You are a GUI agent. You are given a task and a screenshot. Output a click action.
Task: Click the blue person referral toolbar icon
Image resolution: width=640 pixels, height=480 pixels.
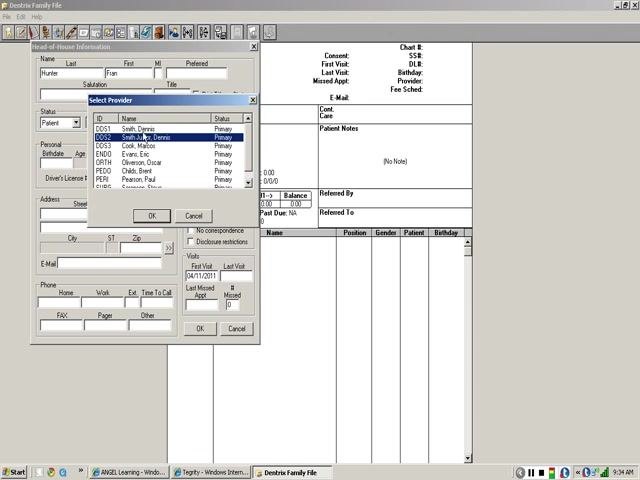174,32
